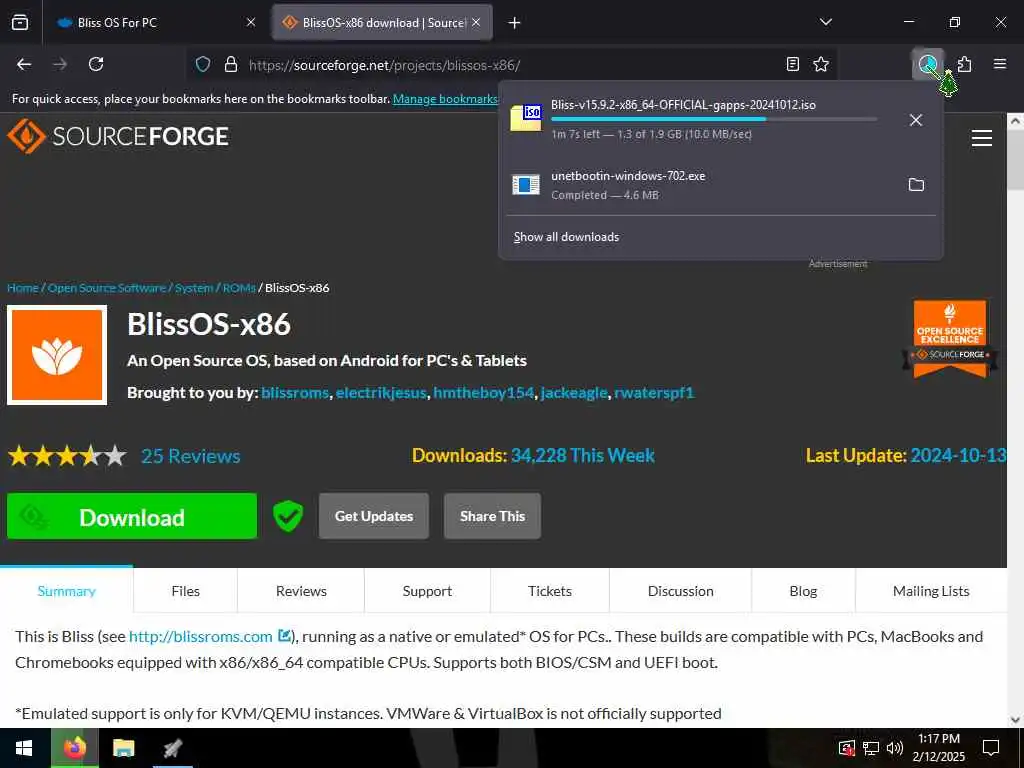
Task: Go back with the browser back arrow
Action: click(24, 64)
